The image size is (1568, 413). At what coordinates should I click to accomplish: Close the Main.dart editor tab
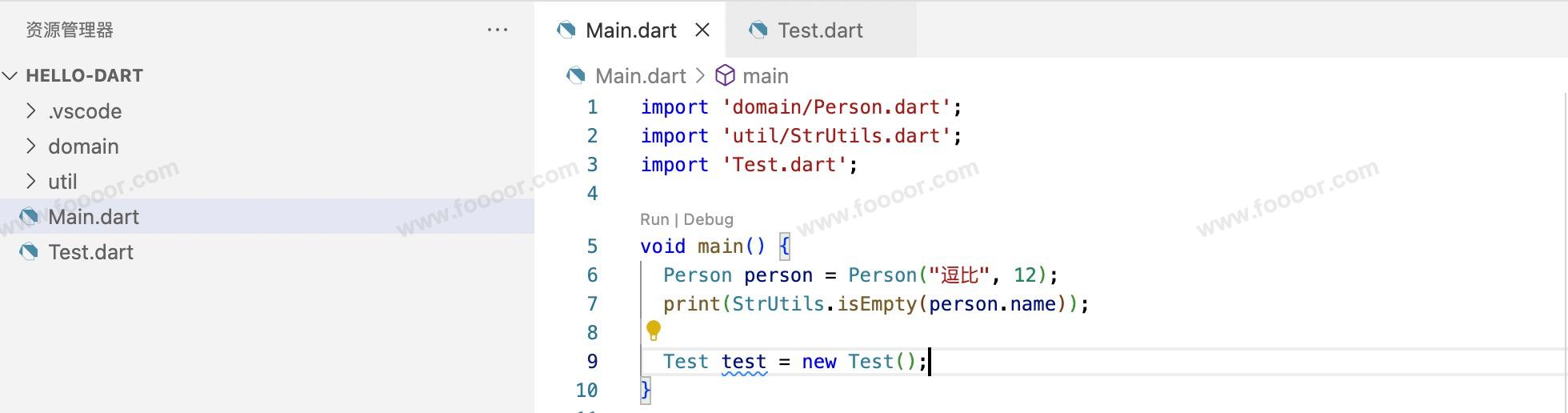coord(702,30)
